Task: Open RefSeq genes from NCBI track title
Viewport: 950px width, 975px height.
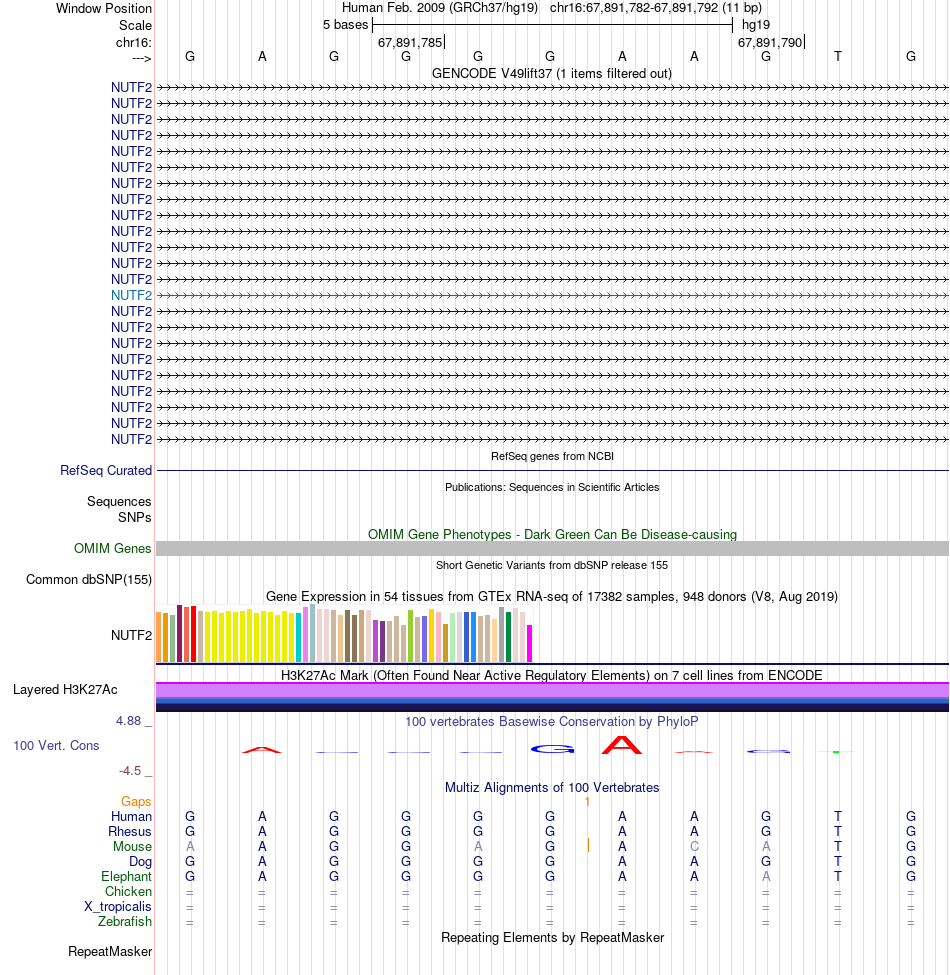Action: [552, 456]
